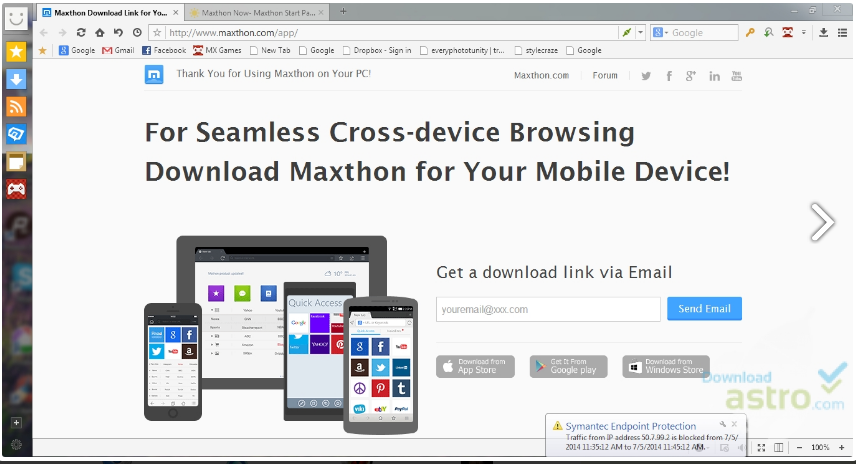This screenshot has height=464, width=856.
Task: Open the New Tab bookmark
Action: tap(270, 50)
